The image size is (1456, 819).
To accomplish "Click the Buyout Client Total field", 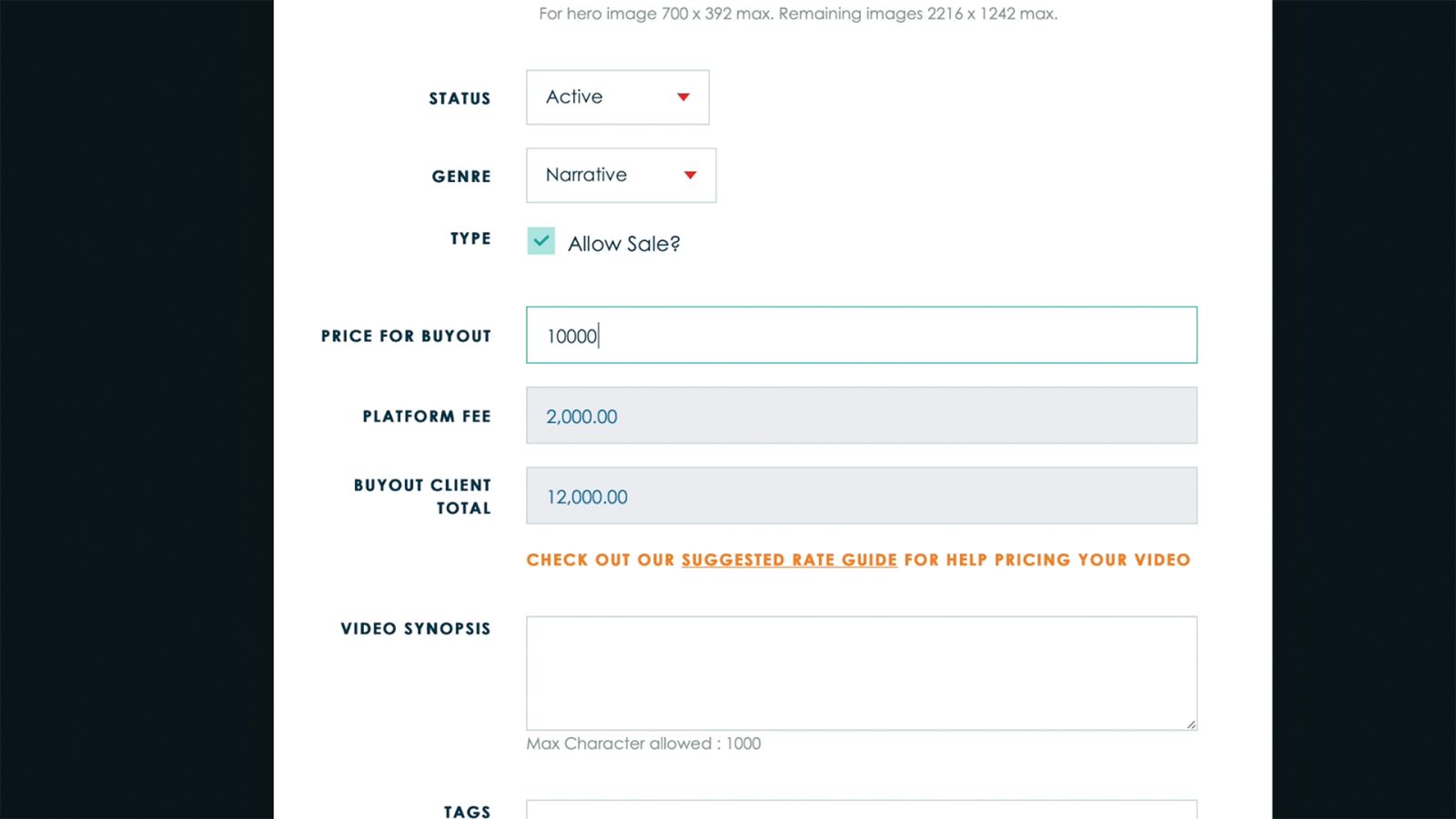I will 861,496.
